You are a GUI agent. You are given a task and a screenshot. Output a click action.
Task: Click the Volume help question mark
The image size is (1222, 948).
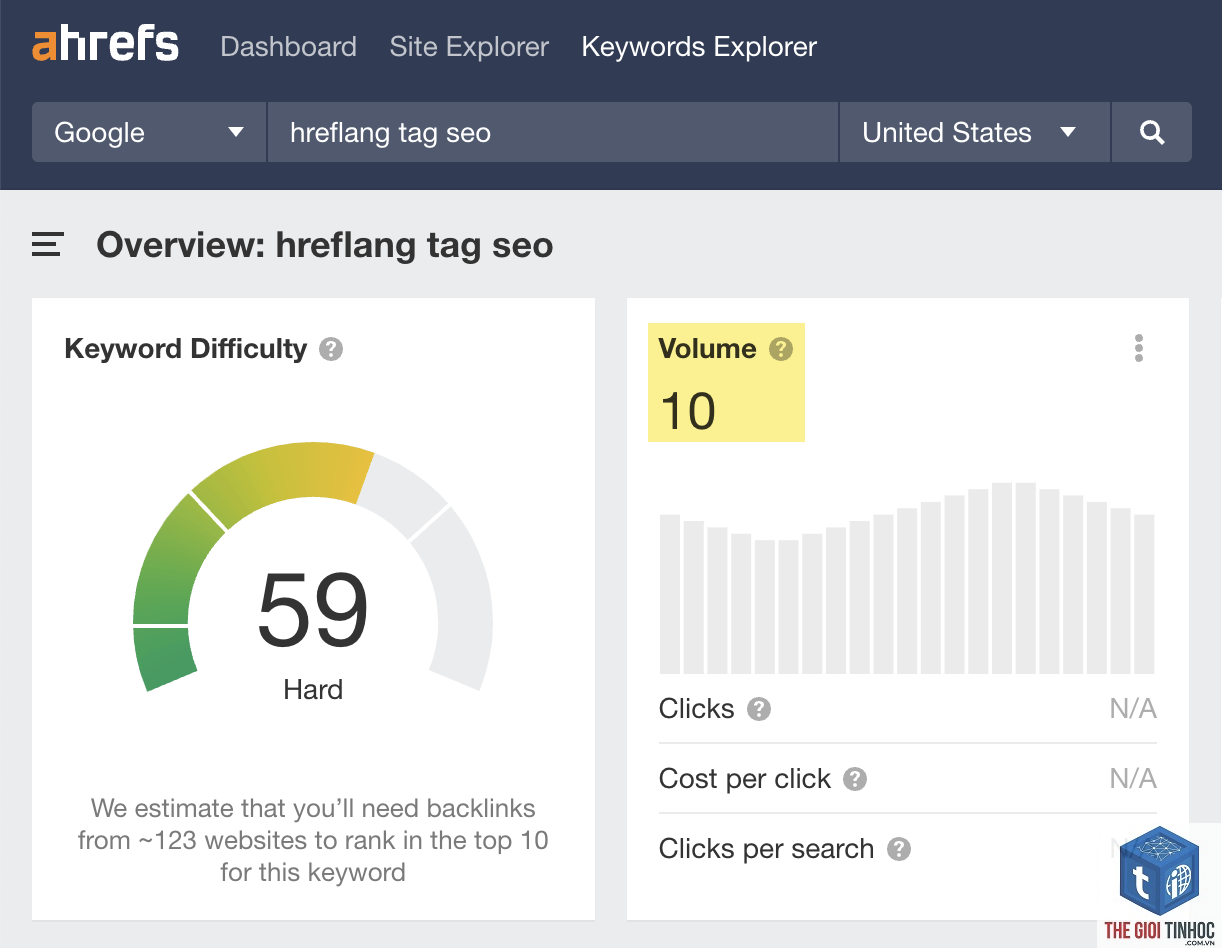coord(781,349)
